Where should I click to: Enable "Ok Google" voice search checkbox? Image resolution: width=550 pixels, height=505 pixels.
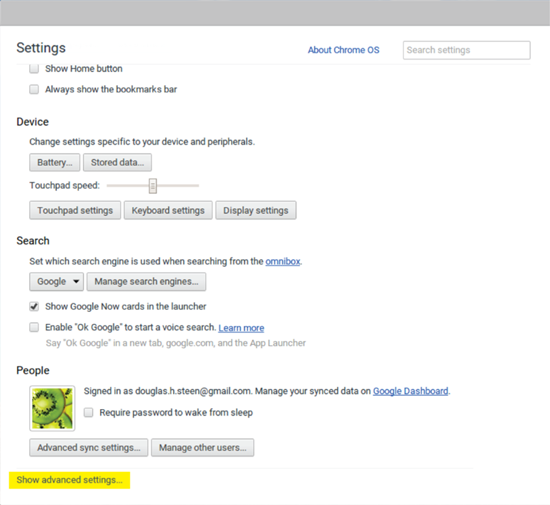[34, 327]
